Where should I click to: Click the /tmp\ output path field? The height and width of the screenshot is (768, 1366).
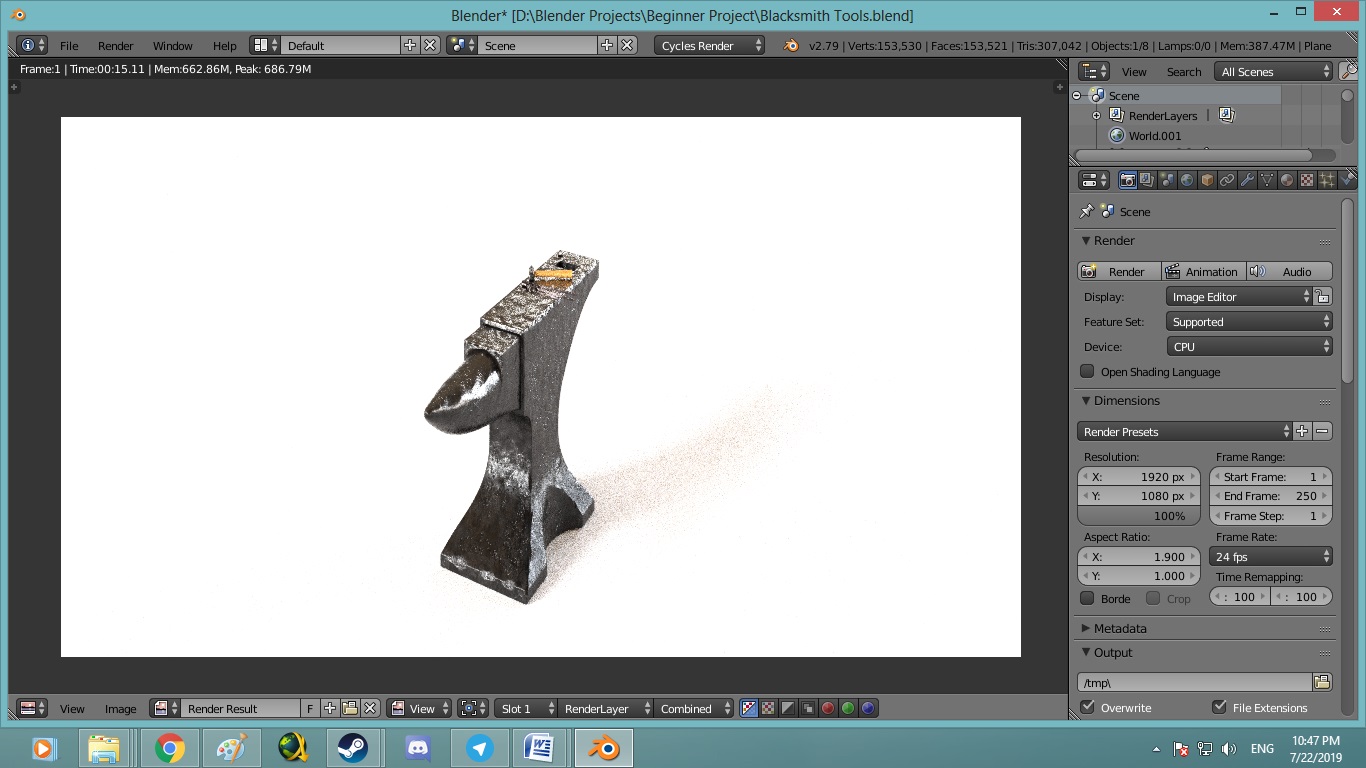1194,682
